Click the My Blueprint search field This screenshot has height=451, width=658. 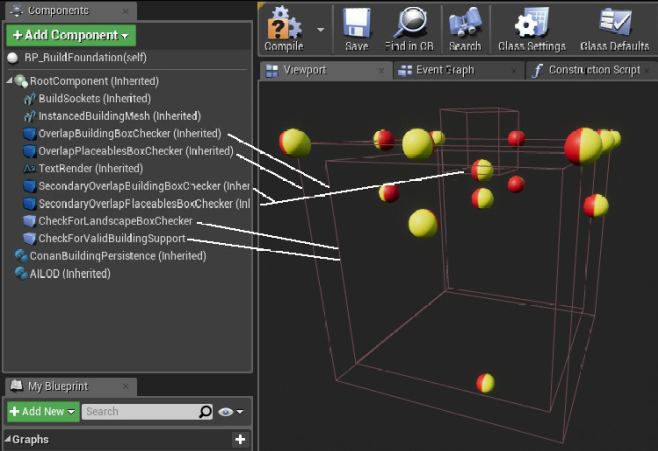click(x=140, y=411)
